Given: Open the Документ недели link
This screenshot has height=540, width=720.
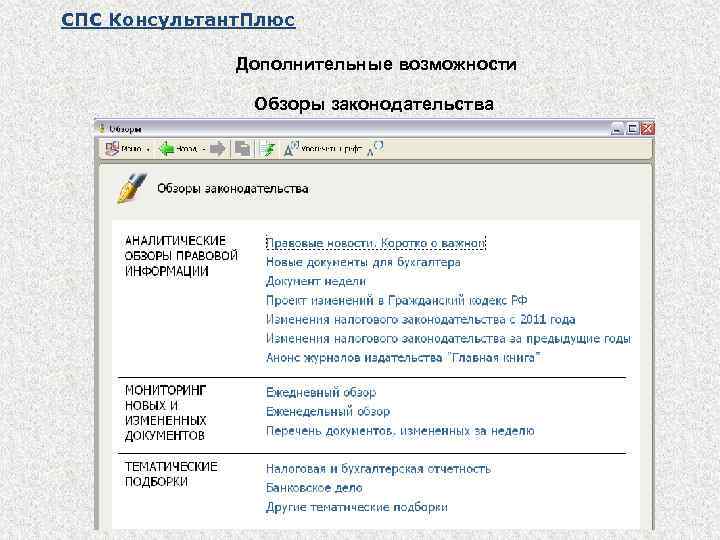Looking at the screenshot, I should point(316,281).
